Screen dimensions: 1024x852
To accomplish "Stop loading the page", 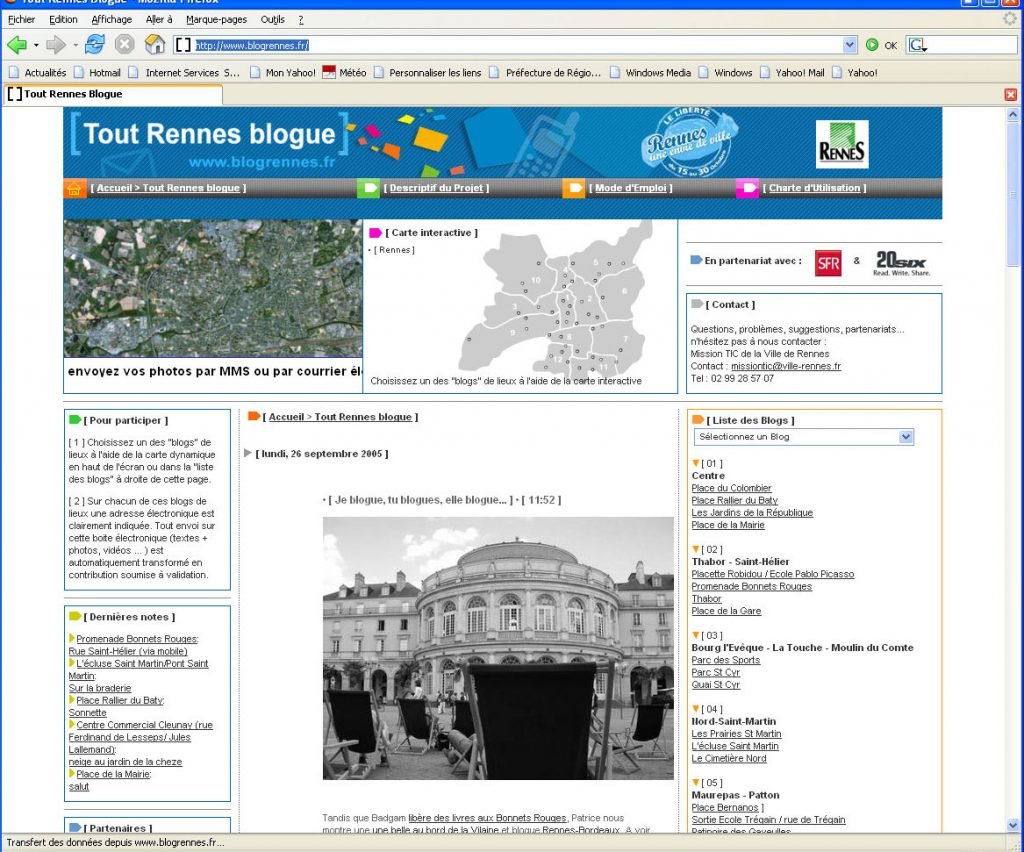I will 124,44.
